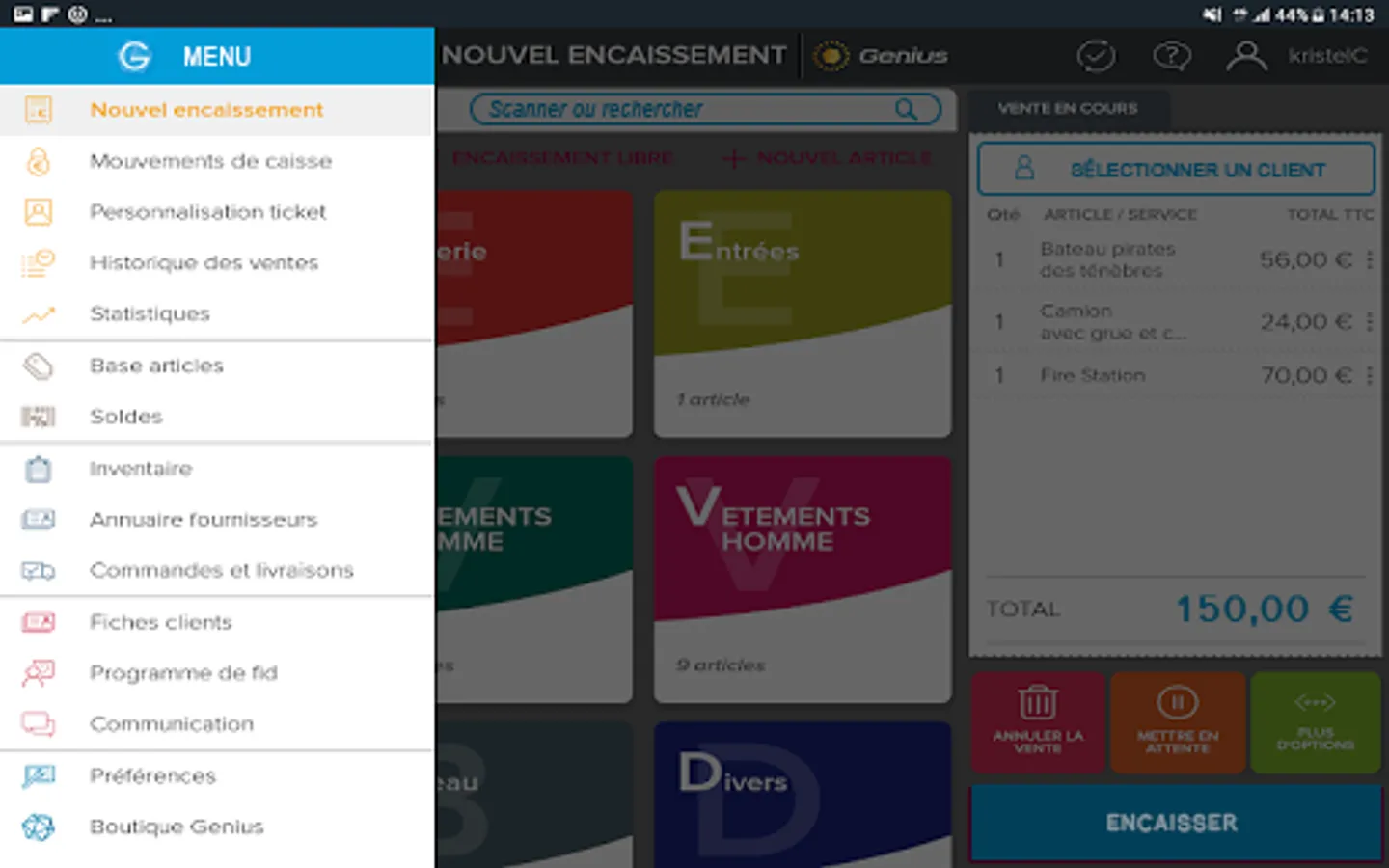Open the Entrées category tile
Viewport: 1389px width, 868px height.
tap(803, 313)
